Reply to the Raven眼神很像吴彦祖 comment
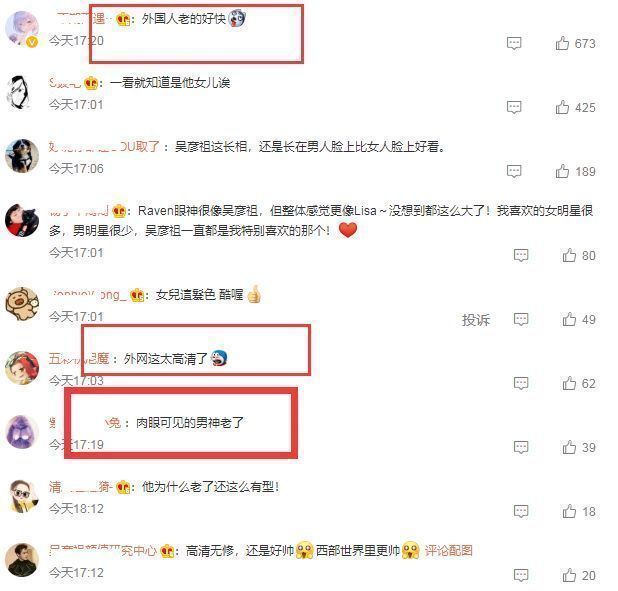The image size is (618, 591). point(521,255)
